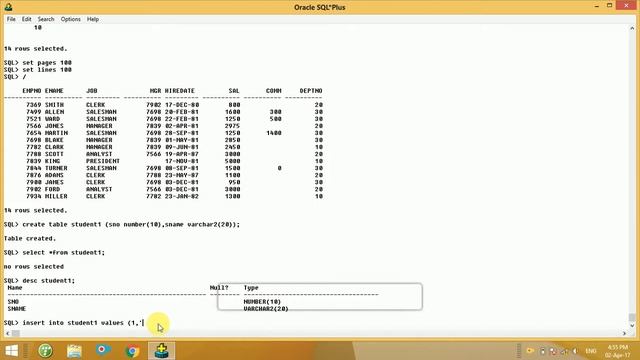Click the DEPTNO column header
This screenshot has height=360, width=640.
pos(311,91)
